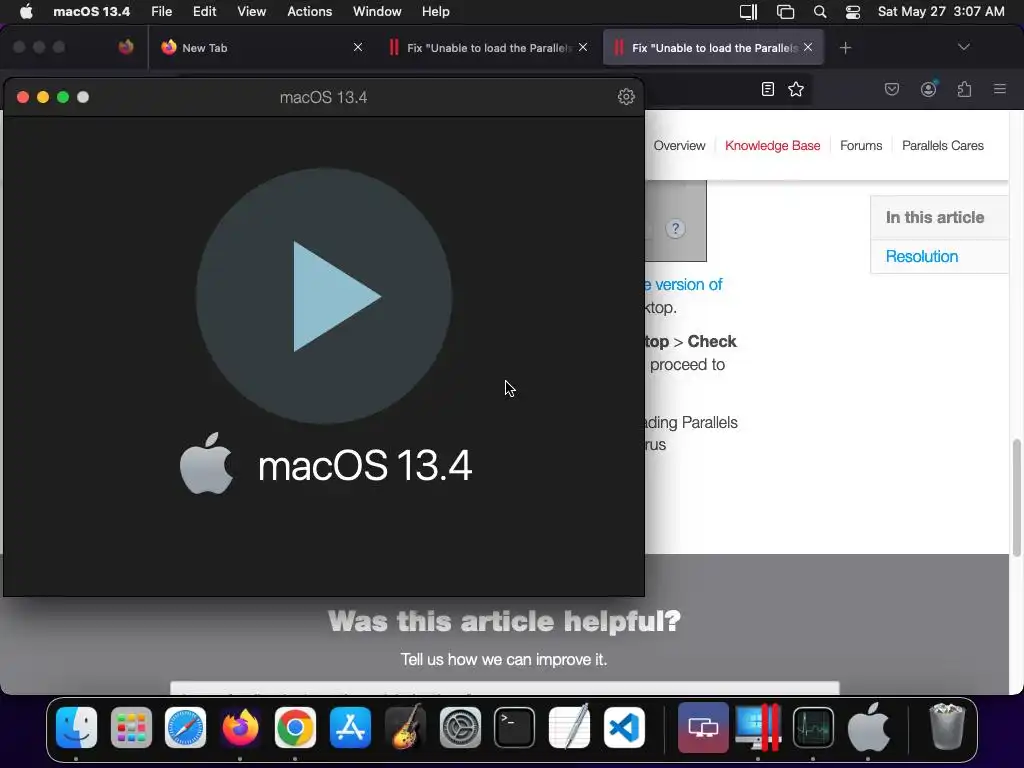Image resolution: width=1024 pixels, height=768 pixels.
Task: Click the gray fourth button in VM title bar
Action: click(83, 97)
